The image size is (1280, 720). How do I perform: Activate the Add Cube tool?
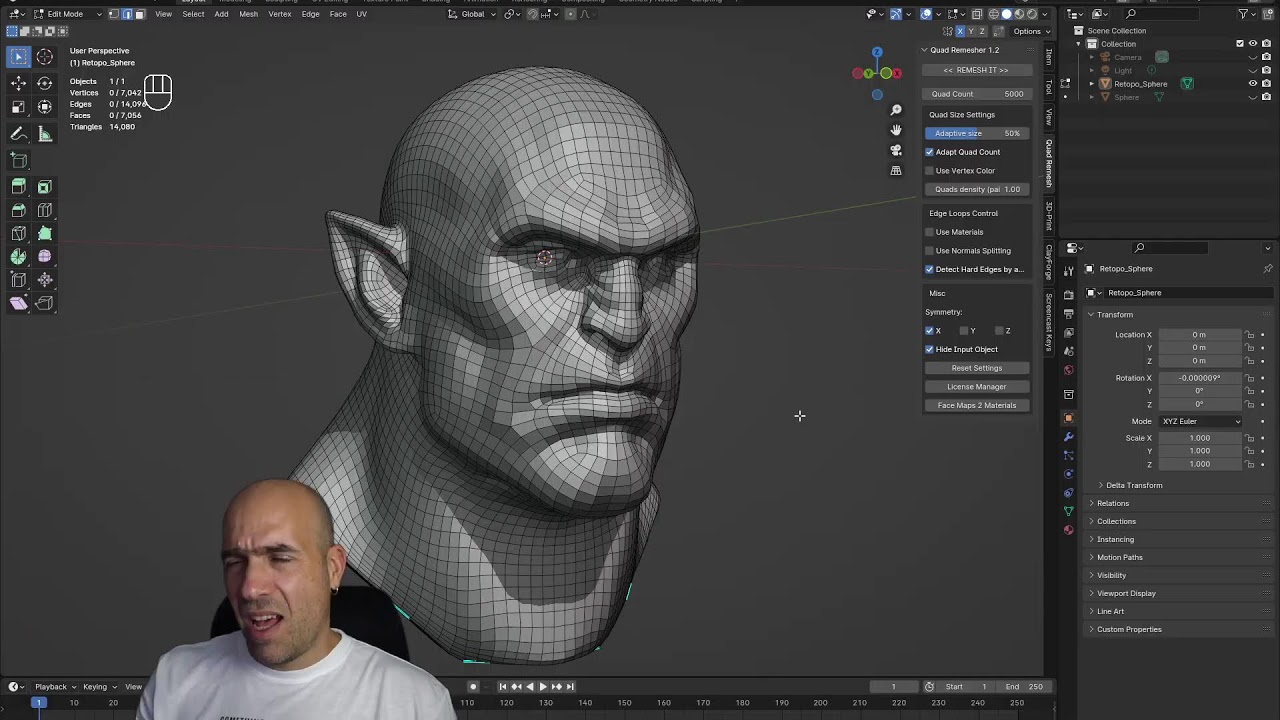[x=18, y=160]
